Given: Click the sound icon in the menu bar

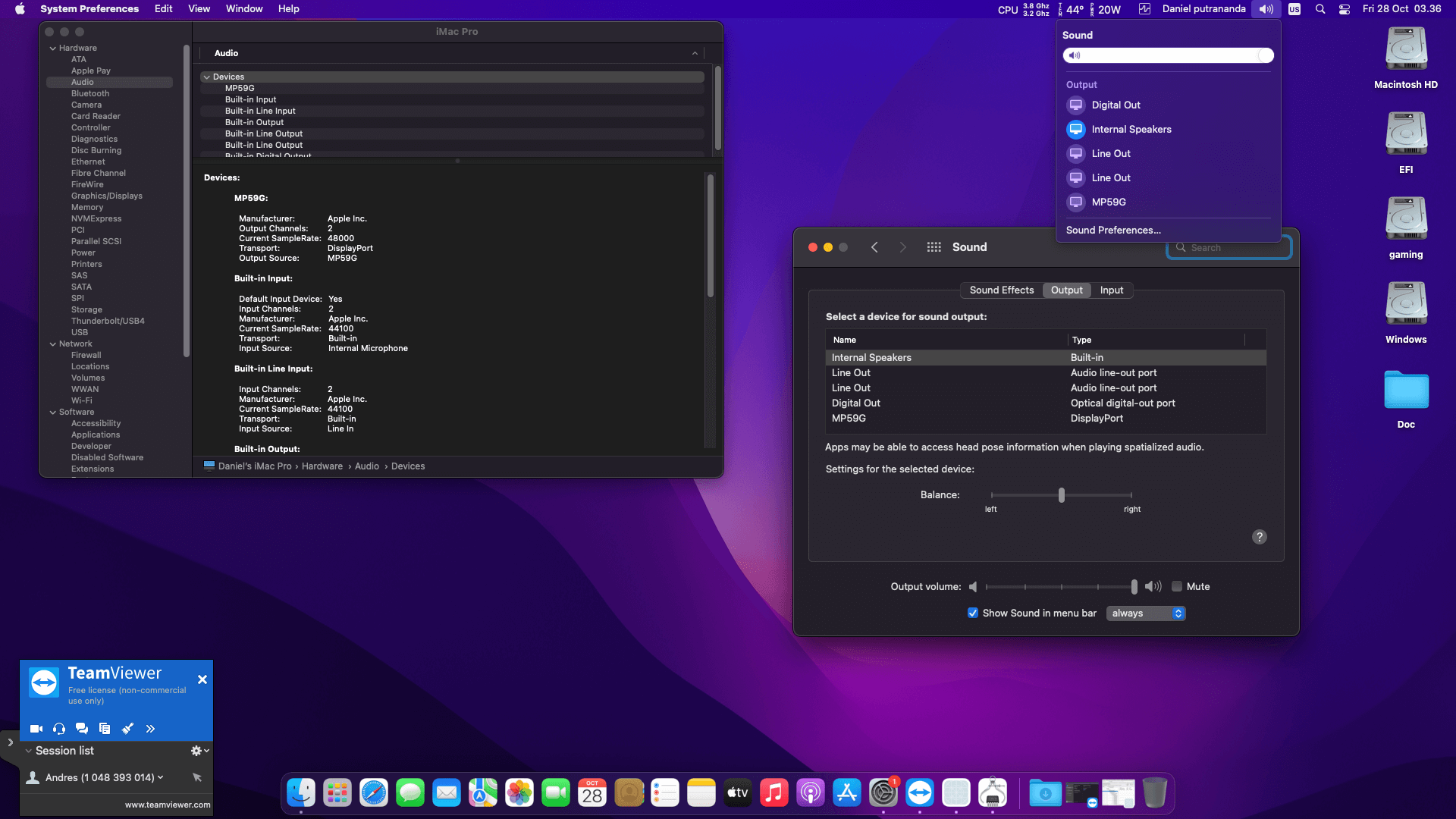Looking at the screenshot, I should [x=1266, y=9].
